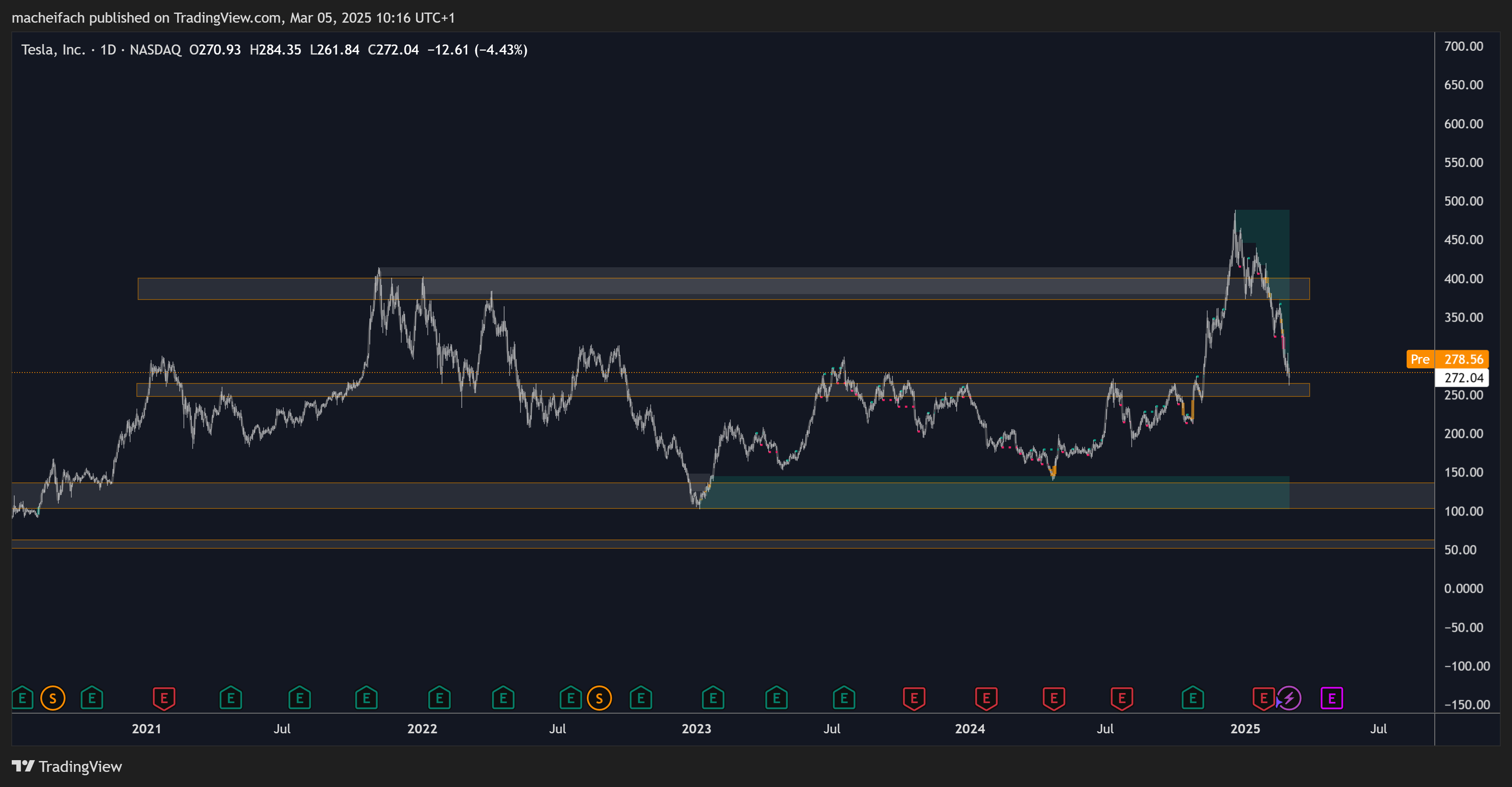The width and height of the screenshot is (1512, 787).
Task: Click the NASDAQ exchange label in the header
Action: (x=156, y=50)
